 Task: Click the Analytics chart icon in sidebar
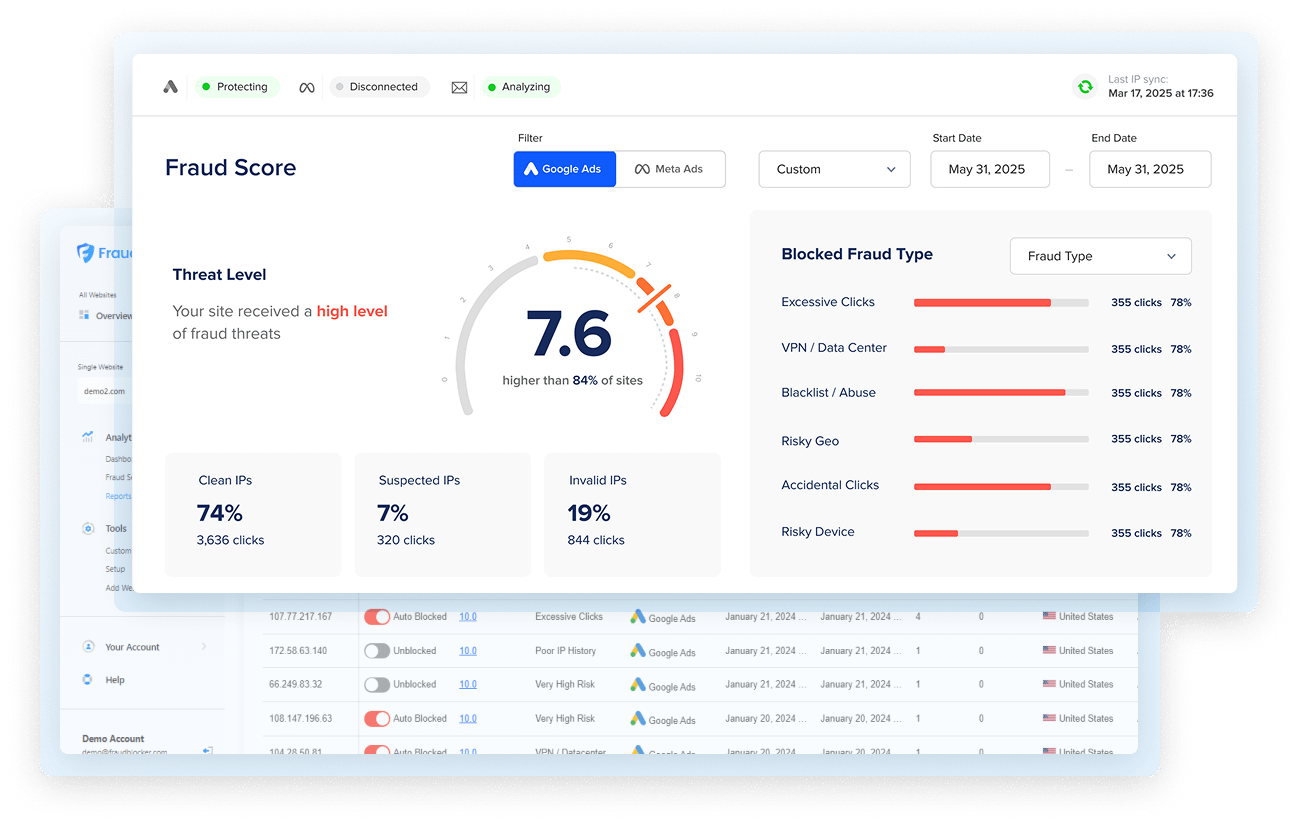[88, 437]
